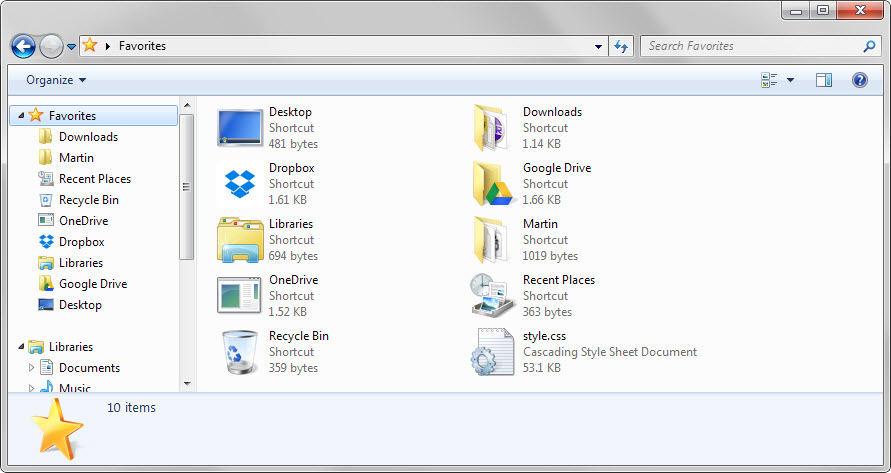The height and width of the screenshot is (473, 891).
Task: Click the Recycle Bin file name in file list
Action: (299, 336)
